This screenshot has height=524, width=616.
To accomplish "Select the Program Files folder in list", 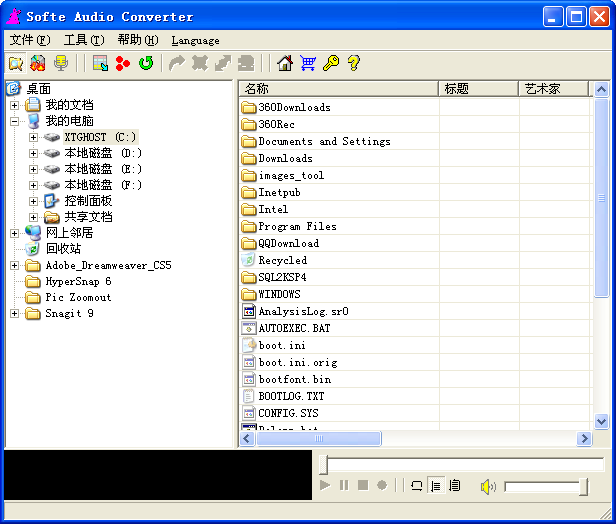I will [x=297, y=226].
